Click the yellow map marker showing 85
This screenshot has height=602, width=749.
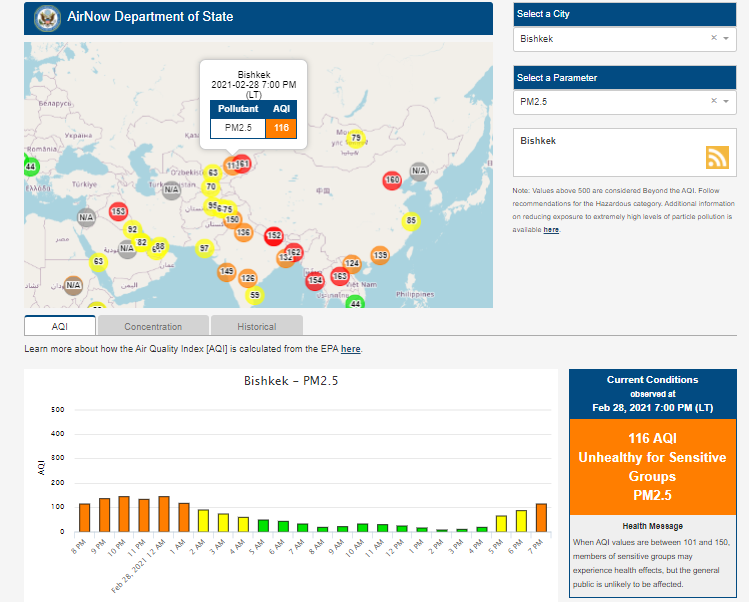pyautogui.click(x=410, y=221)
